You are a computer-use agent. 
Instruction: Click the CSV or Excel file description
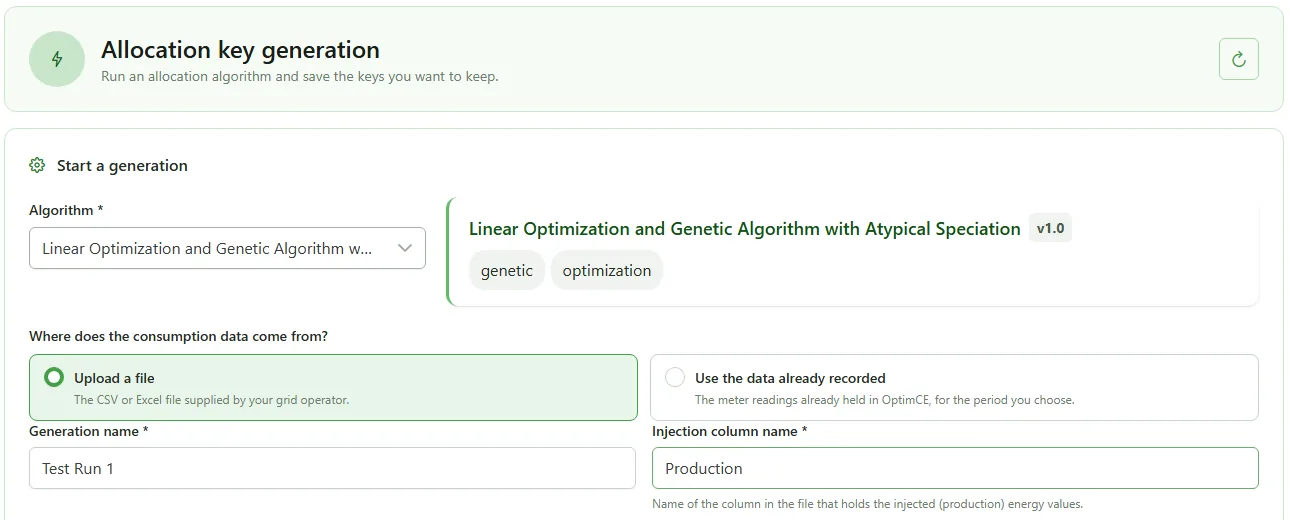pyautogui.click(x=212, y=400)
